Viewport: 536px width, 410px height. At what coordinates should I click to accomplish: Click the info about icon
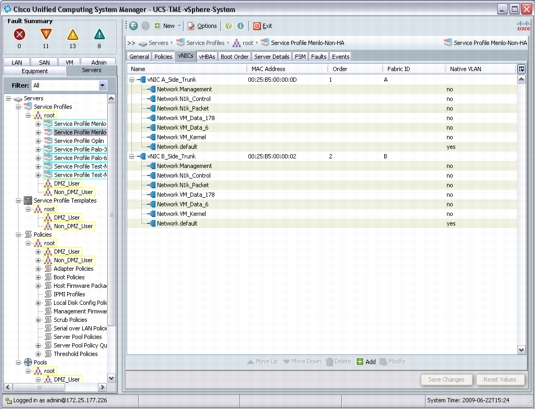pos(241,26)
